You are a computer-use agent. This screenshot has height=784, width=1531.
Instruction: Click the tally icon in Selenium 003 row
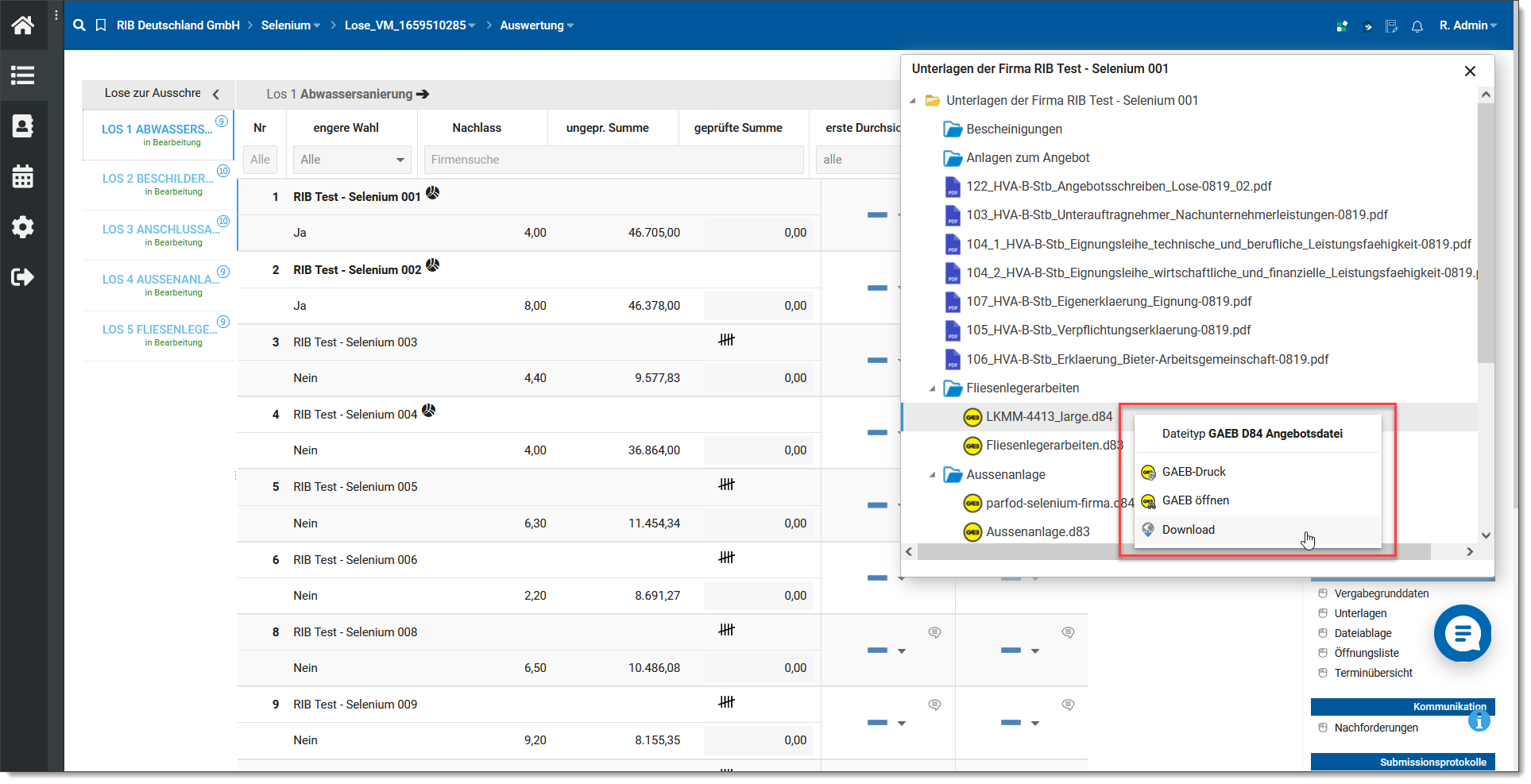726,340
